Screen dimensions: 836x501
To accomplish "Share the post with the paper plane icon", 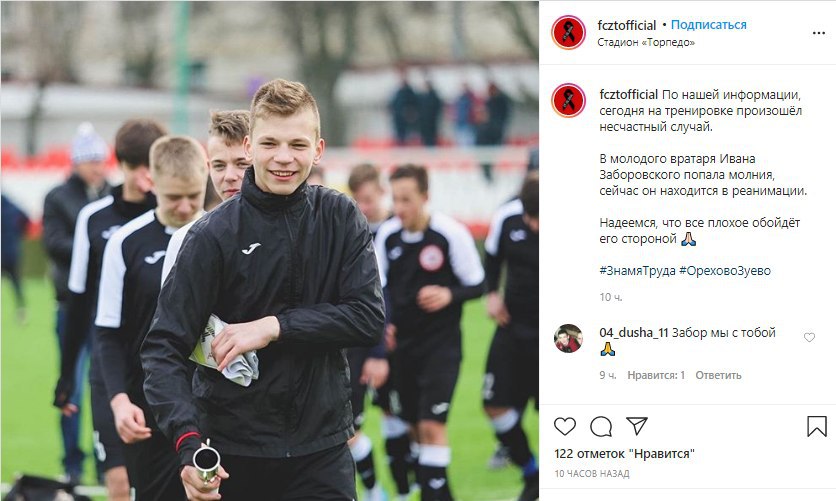I will [637, 425].
